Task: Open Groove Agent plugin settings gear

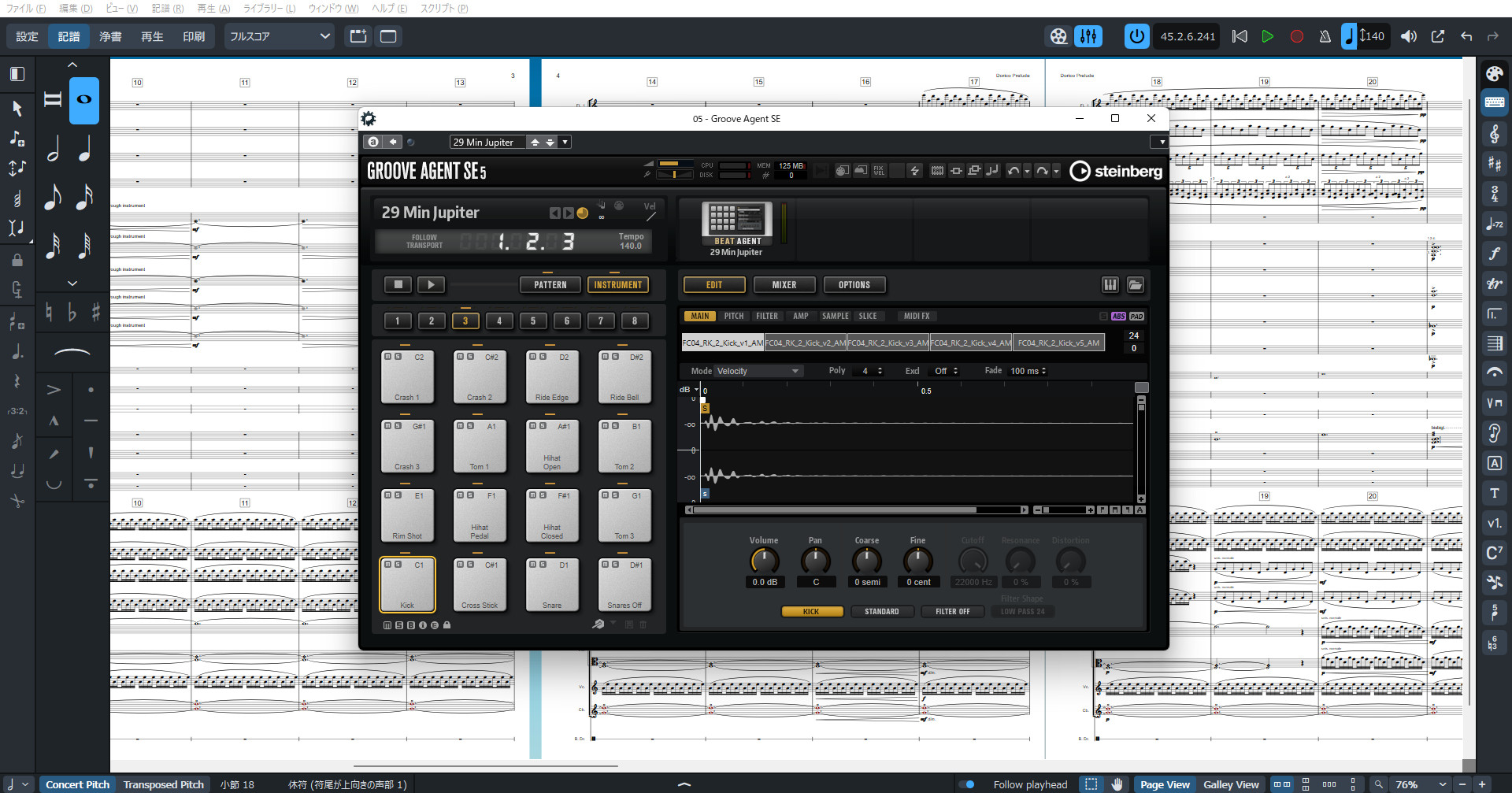Action: pyautogui.click(x=369, y=119)
